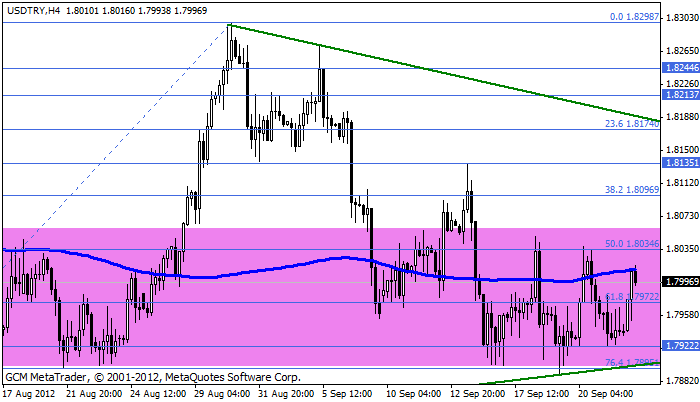Click the 17 Sep 12:00 time axis label
This screenshot has width=700, height=402.
point(542,394)
